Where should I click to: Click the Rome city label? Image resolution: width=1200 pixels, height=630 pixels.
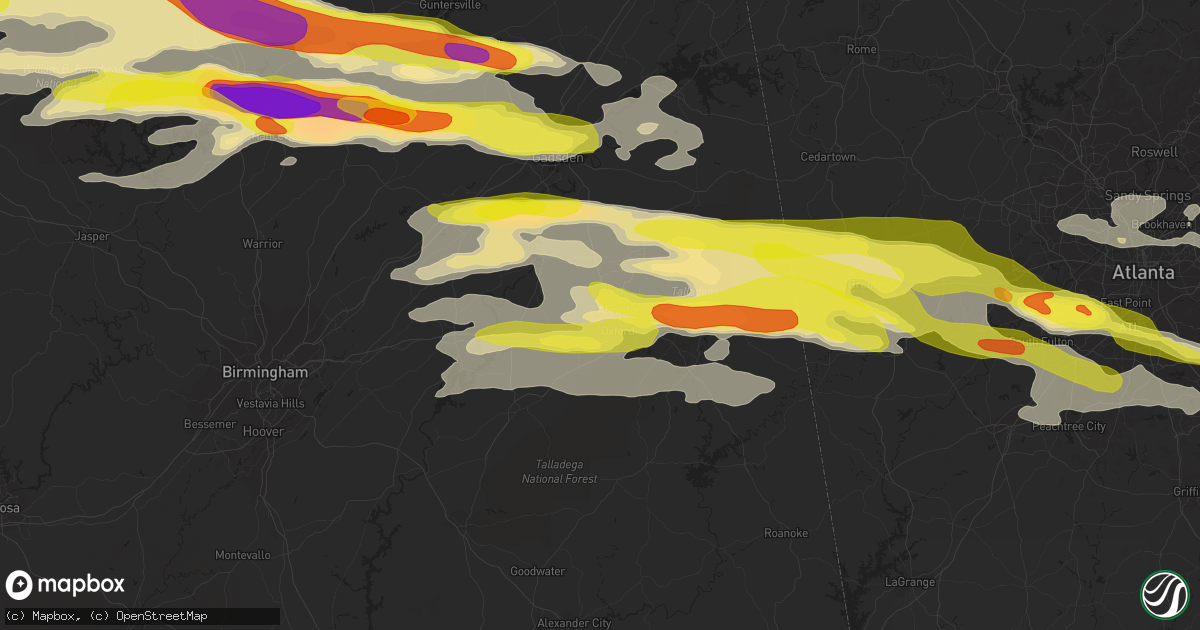pyautogui.click(x=861, y=49)
